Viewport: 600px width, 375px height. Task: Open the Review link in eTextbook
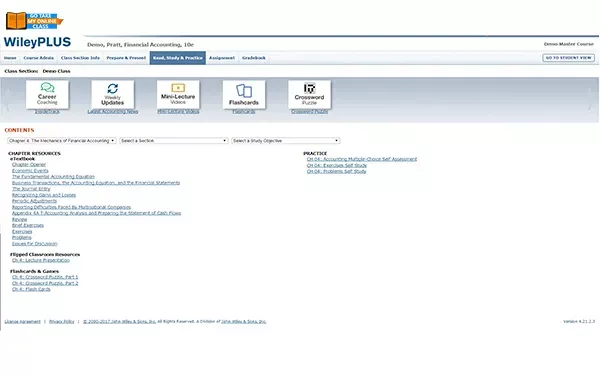[x=20, y=220]
